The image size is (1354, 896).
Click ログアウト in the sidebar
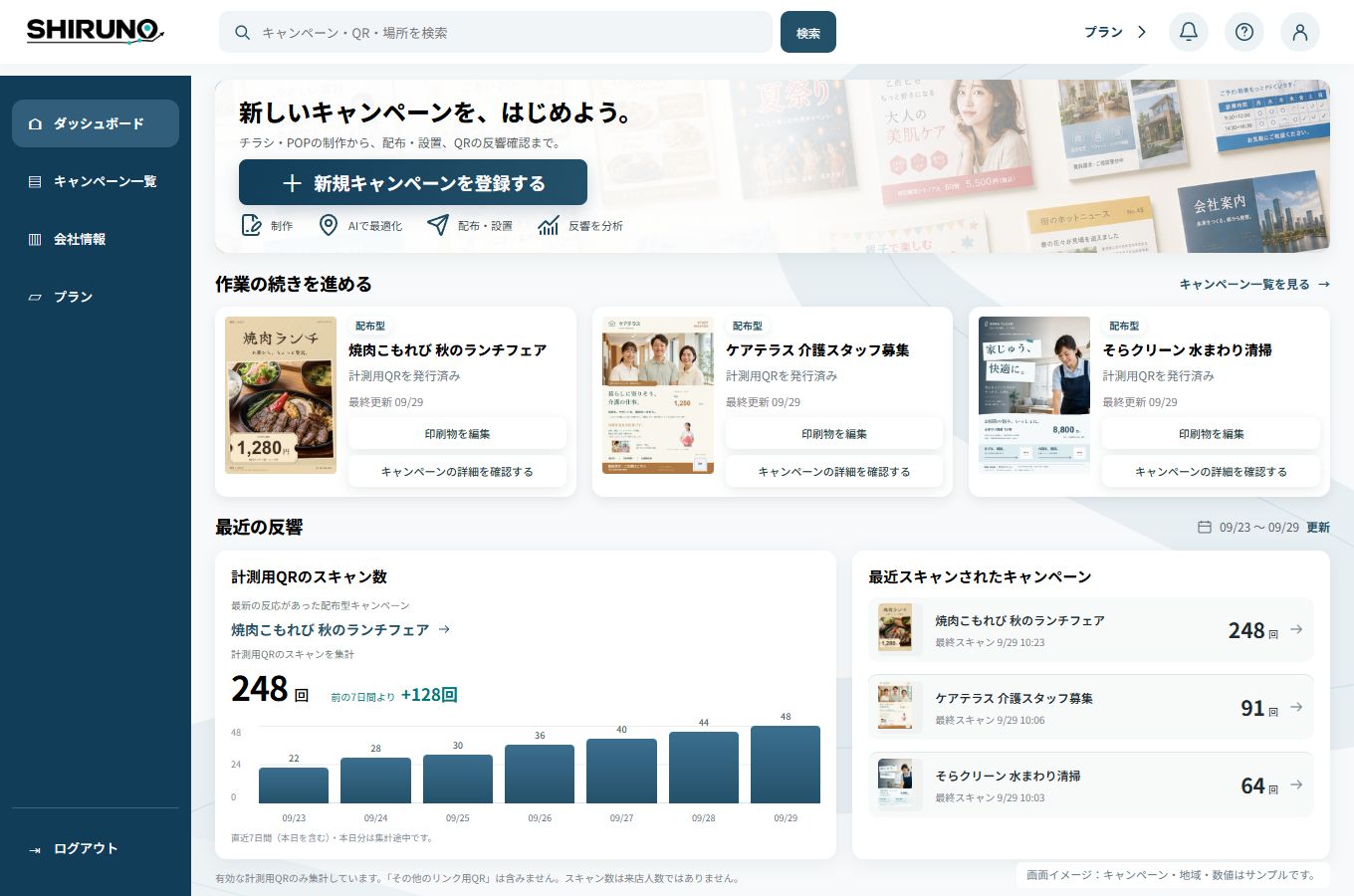pyautogui.click(x=96, y=848)
